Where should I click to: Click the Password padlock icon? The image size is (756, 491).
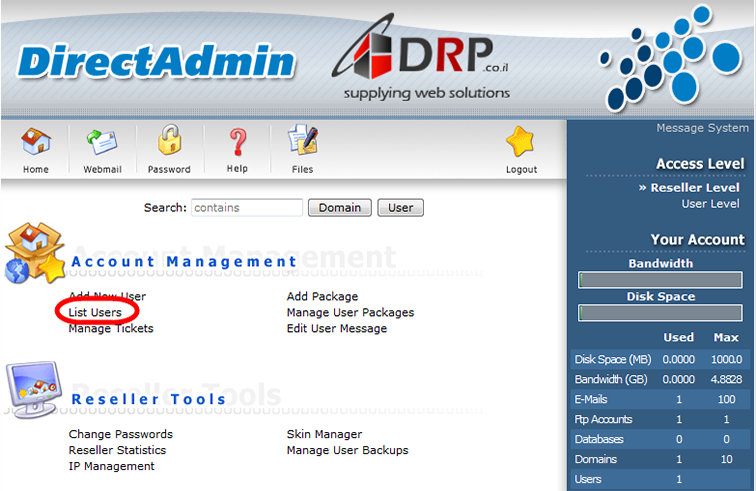click(169, 143)
